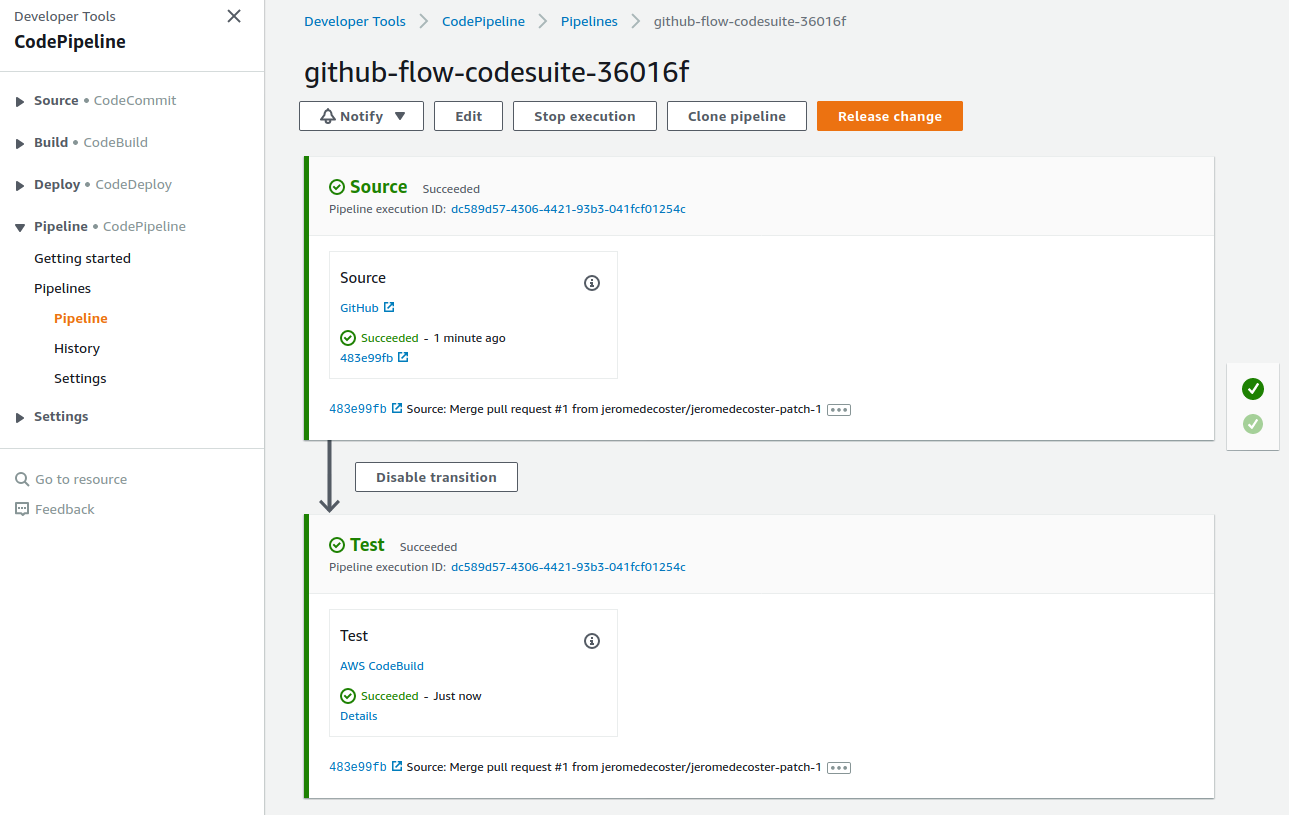Click the Clone pipeline button
1289x815 pixels.
tap(737, 116)
